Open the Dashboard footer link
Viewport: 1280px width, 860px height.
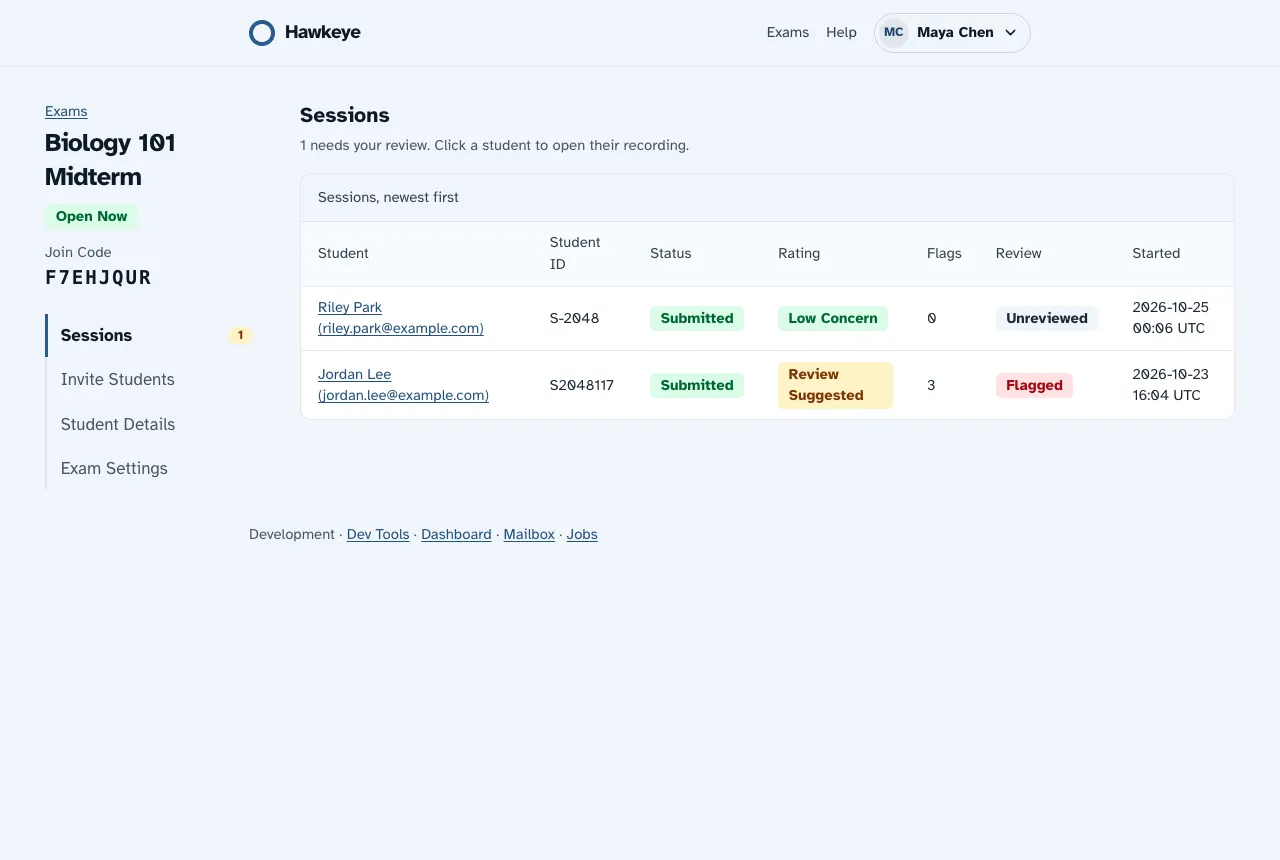pyautogui.click(x=456, y=534)
